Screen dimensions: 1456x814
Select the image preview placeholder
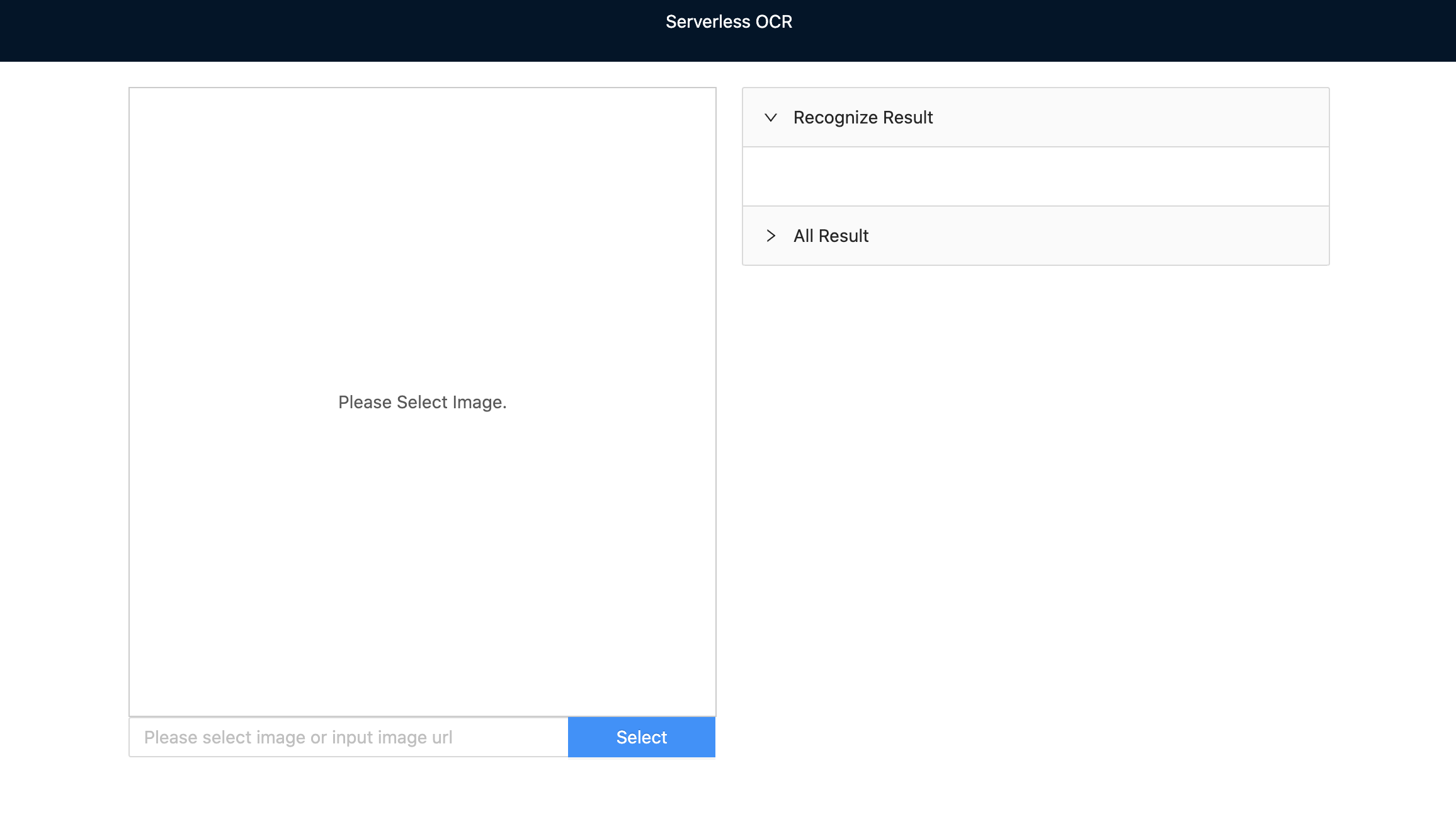coord(422,402)
